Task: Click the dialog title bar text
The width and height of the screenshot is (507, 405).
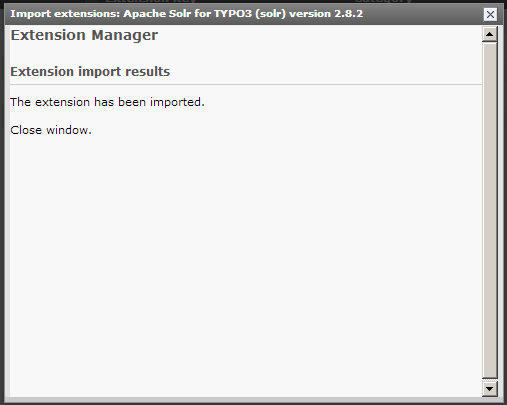Action: 187,14
